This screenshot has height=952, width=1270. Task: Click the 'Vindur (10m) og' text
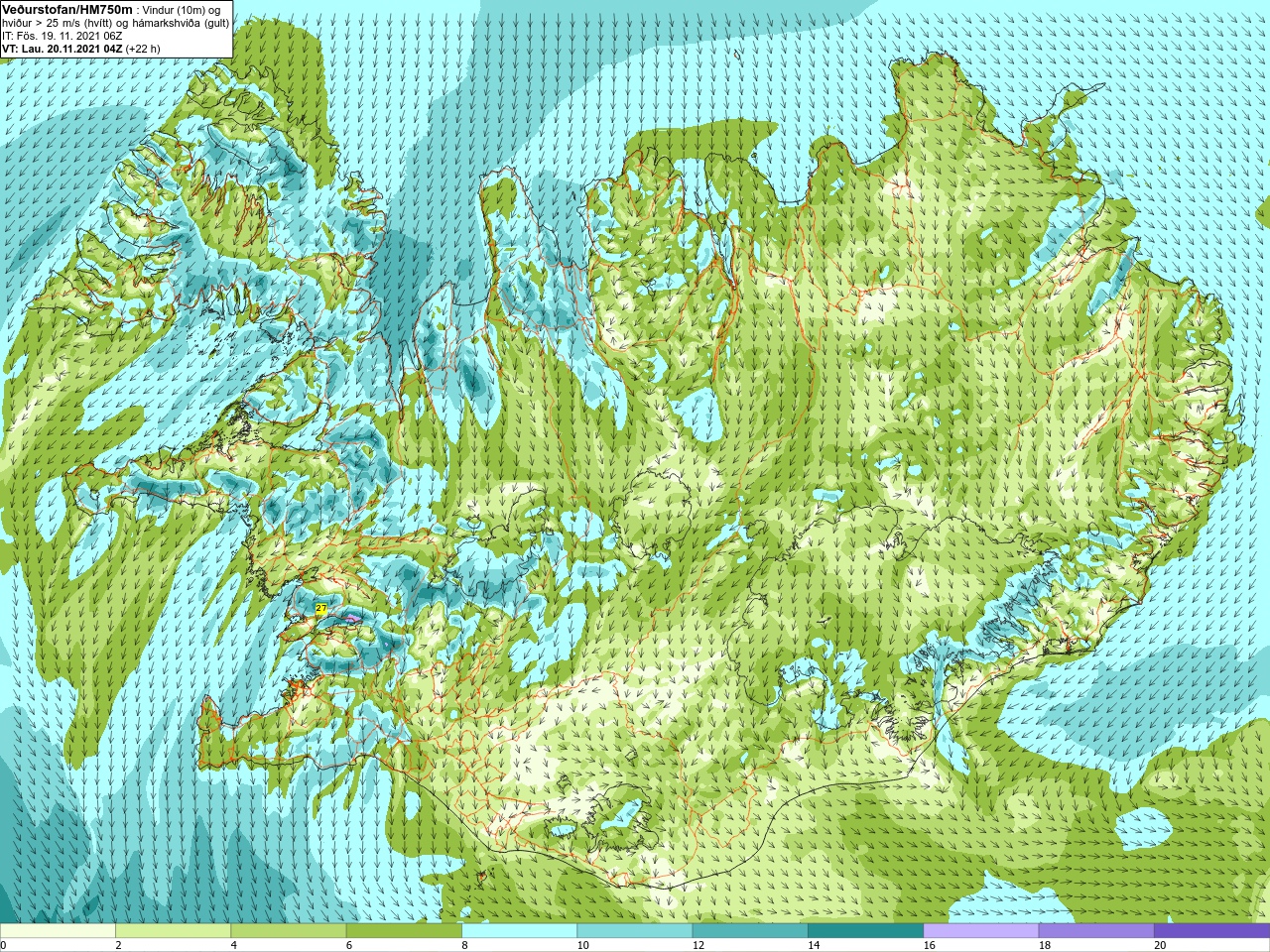click(183, 9)
